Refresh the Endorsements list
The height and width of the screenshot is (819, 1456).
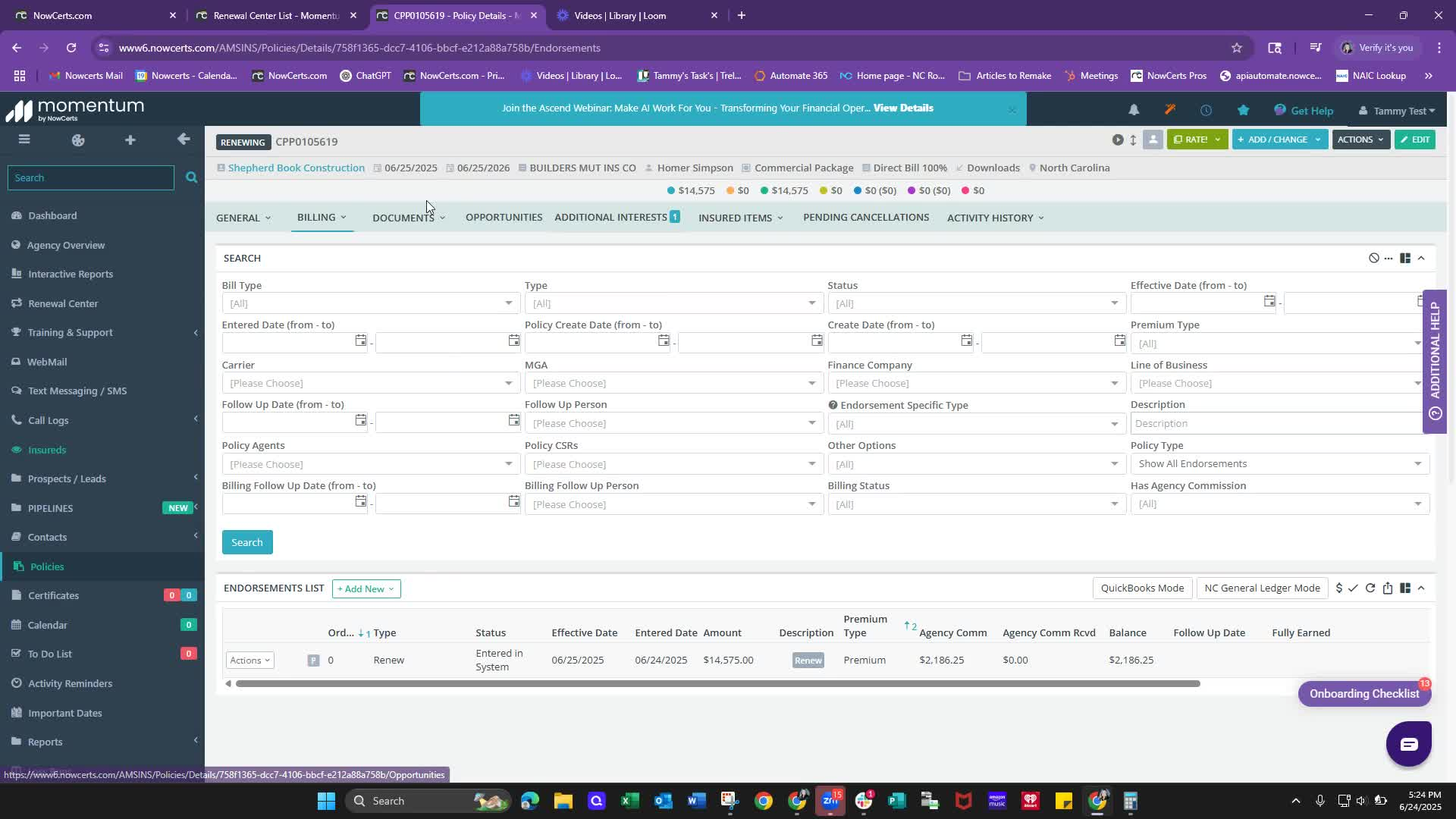point(1370,588)
